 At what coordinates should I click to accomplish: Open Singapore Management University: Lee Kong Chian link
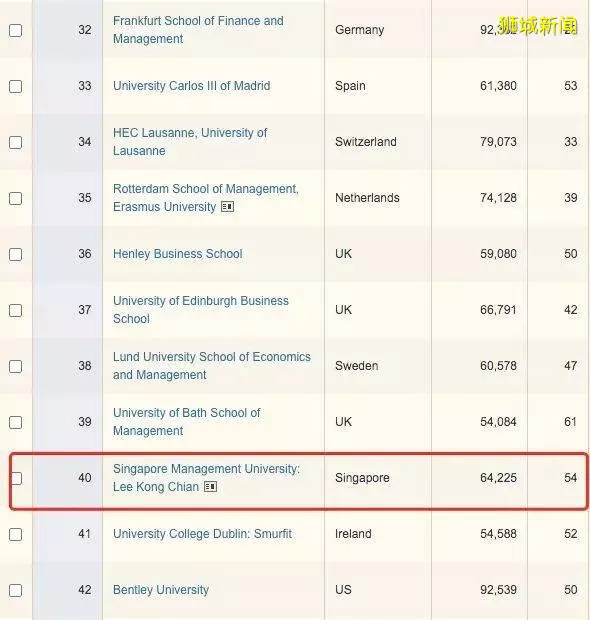[206, 478]
